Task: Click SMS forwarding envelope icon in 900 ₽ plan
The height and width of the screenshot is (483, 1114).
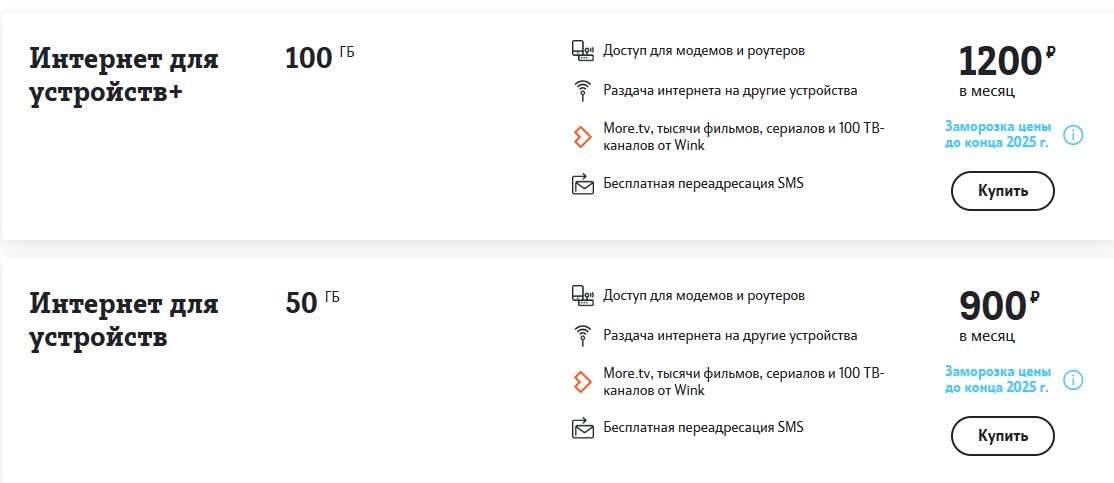Action: coord(582,429)
